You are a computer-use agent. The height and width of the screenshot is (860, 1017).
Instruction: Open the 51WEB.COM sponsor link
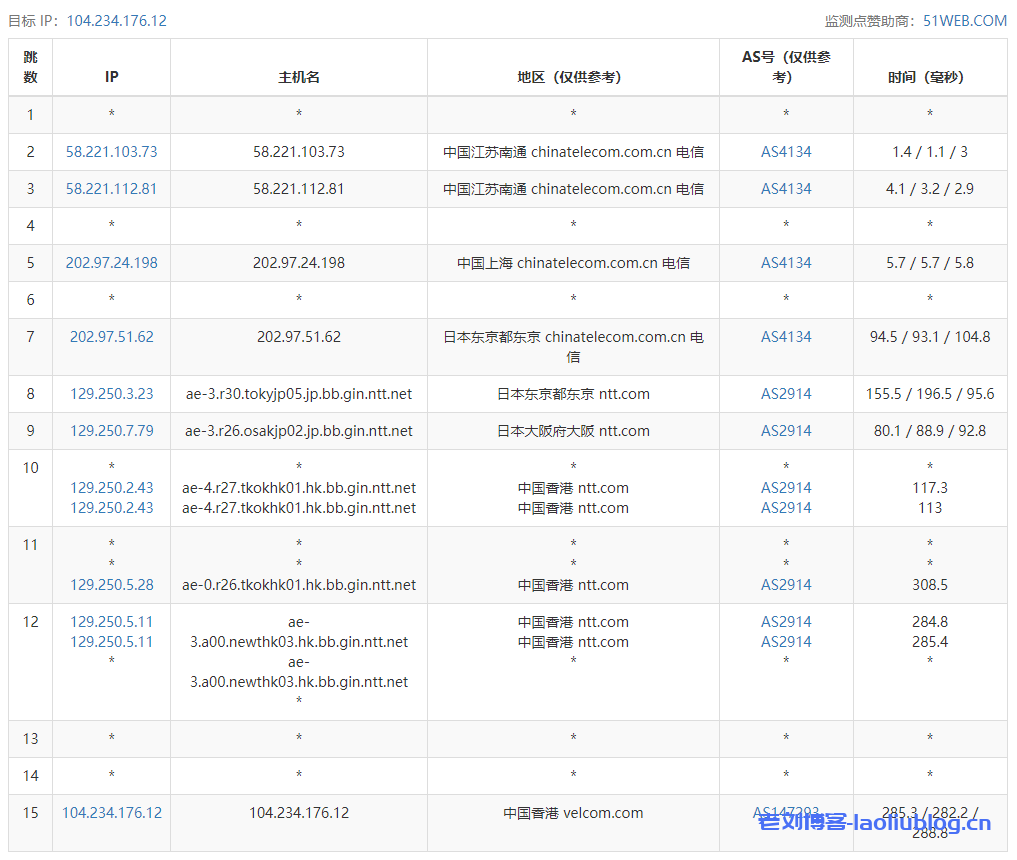tap(964, 21)
